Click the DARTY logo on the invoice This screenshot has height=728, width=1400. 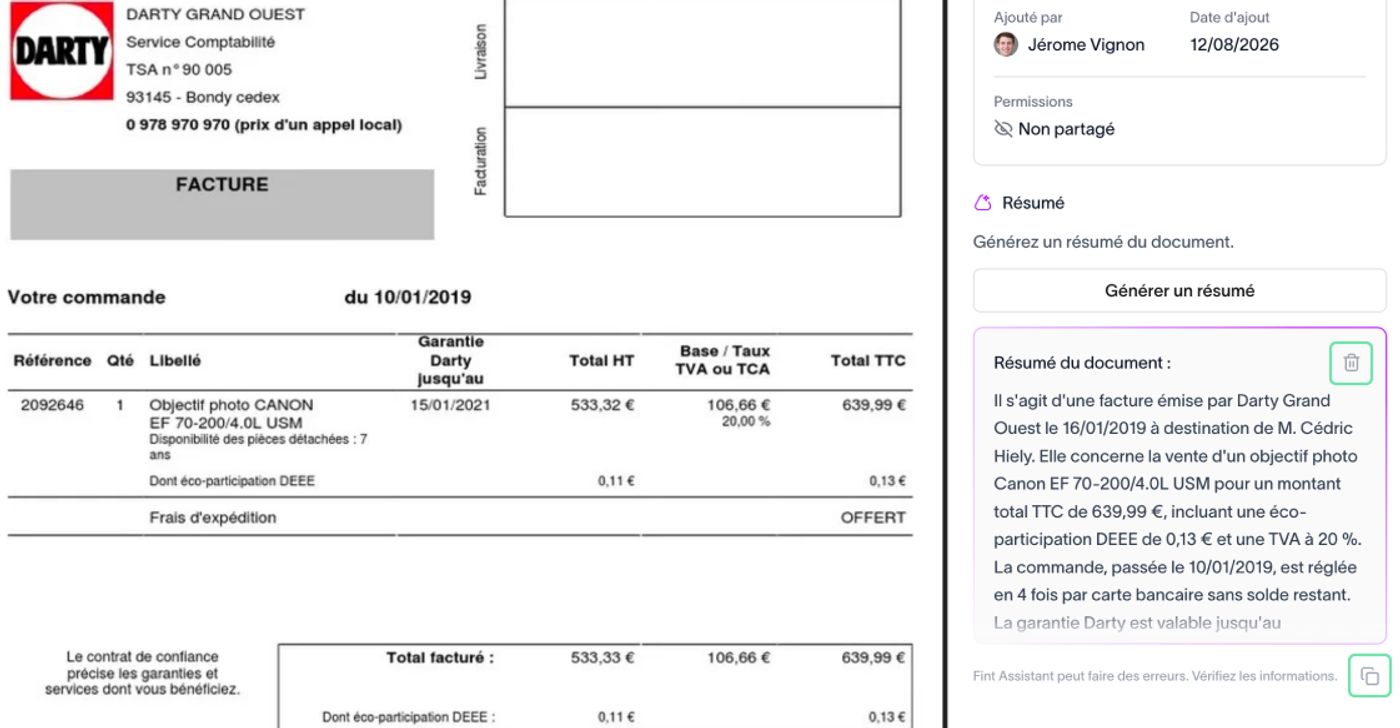tap(61, 50)
